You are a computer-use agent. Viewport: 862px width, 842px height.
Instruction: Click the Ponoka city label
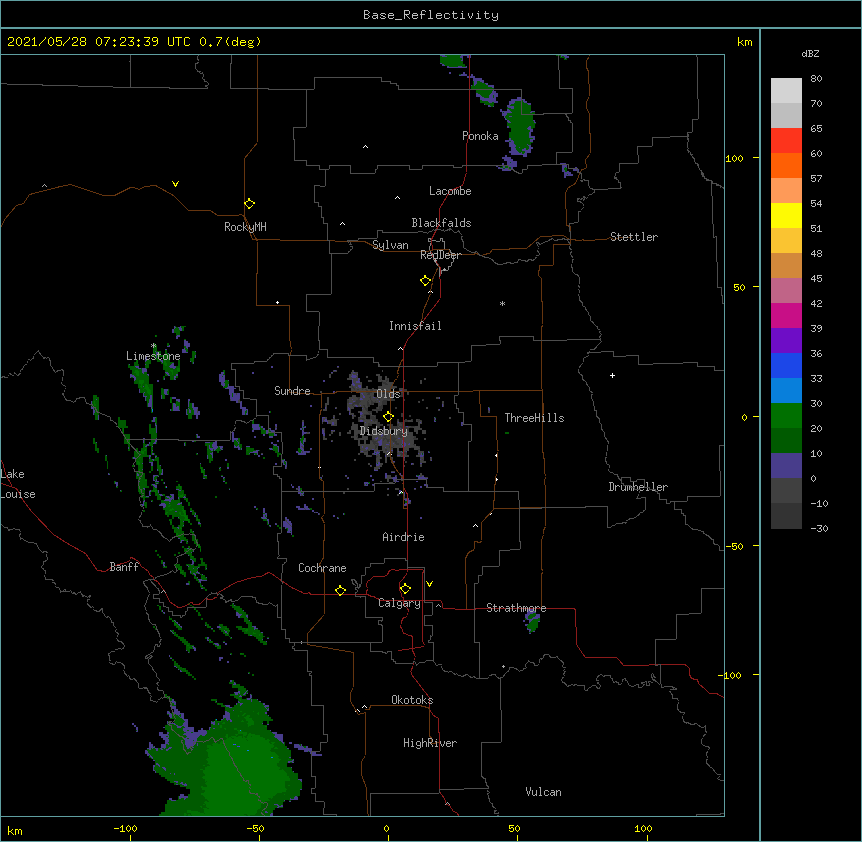point(480,136)
